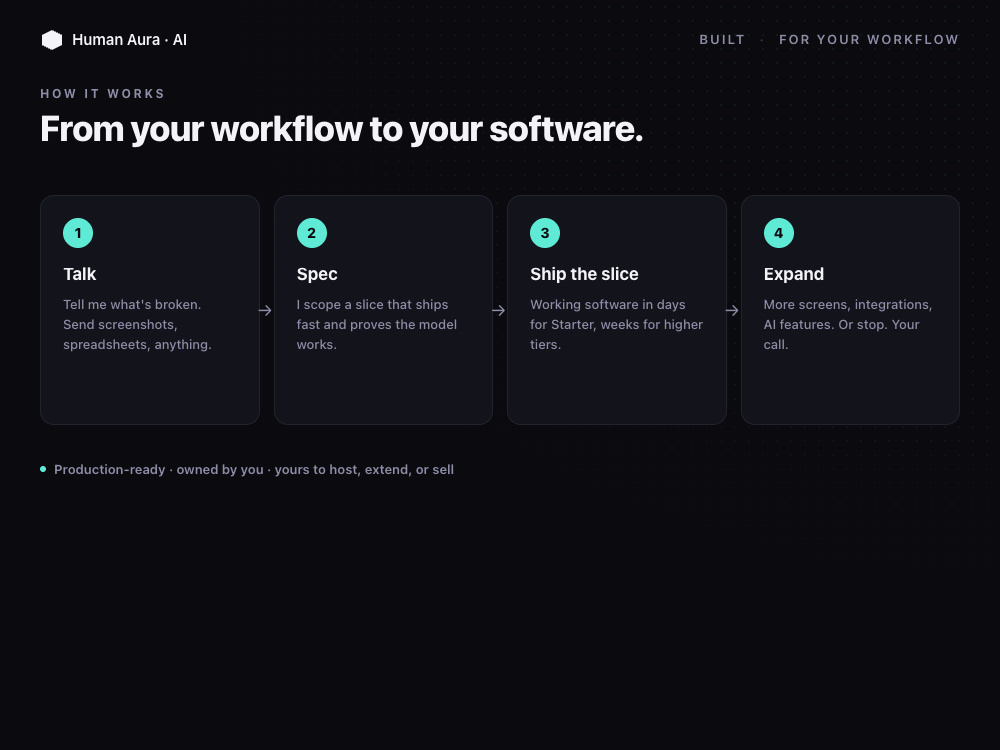Click the teal dot before Production-ready
The width and height of the screenshot is (1000, 750).
43,469
